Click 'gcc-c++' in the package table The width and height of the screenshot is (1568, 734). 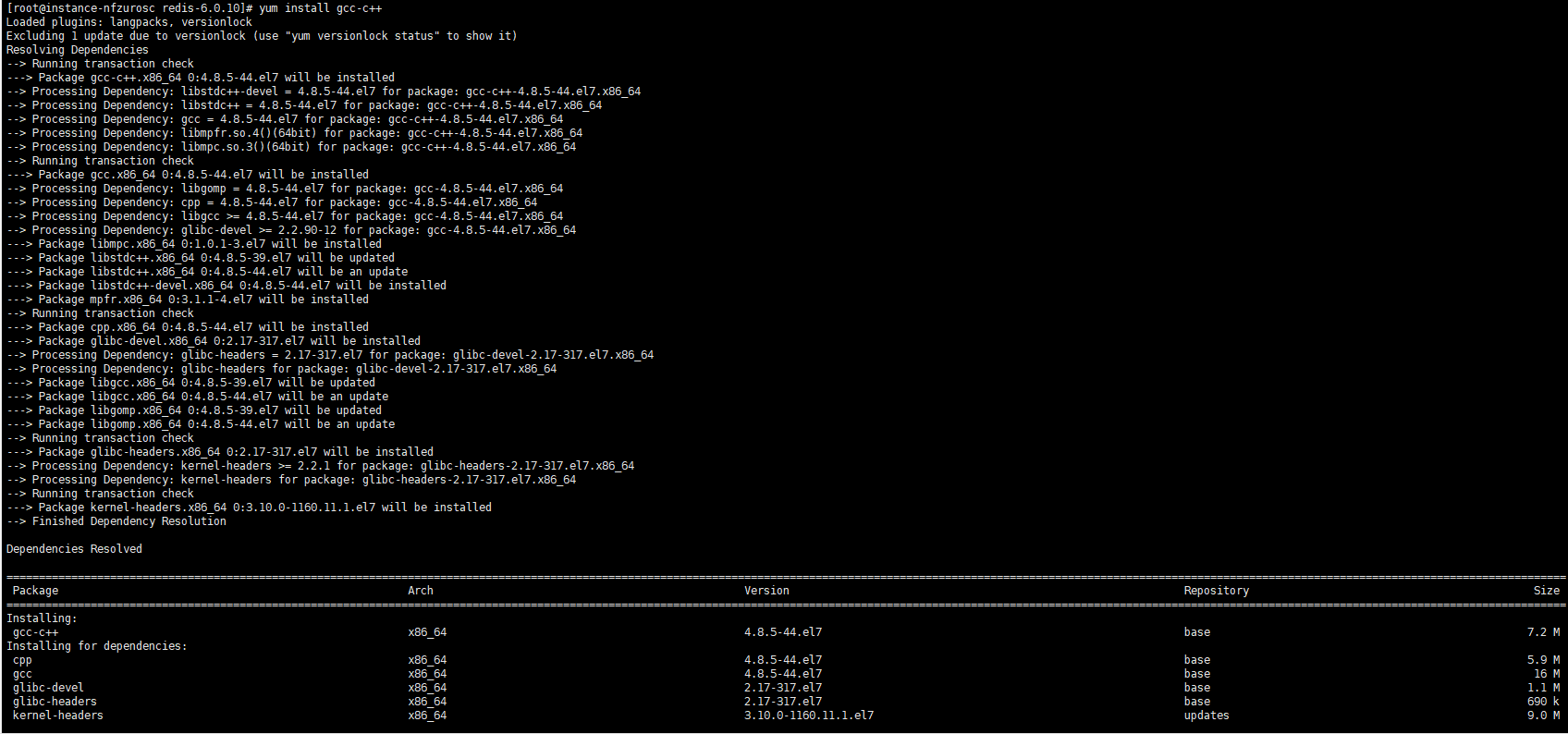click(x=35, y=632)
